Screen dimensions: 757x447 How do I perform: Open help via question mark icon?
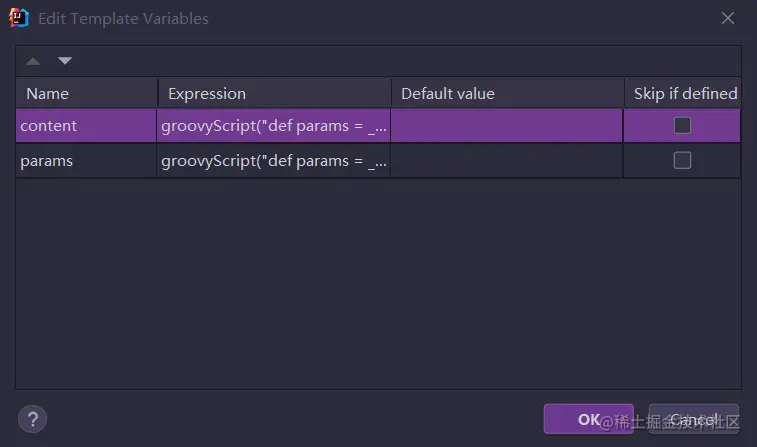(x=32, y=419)
